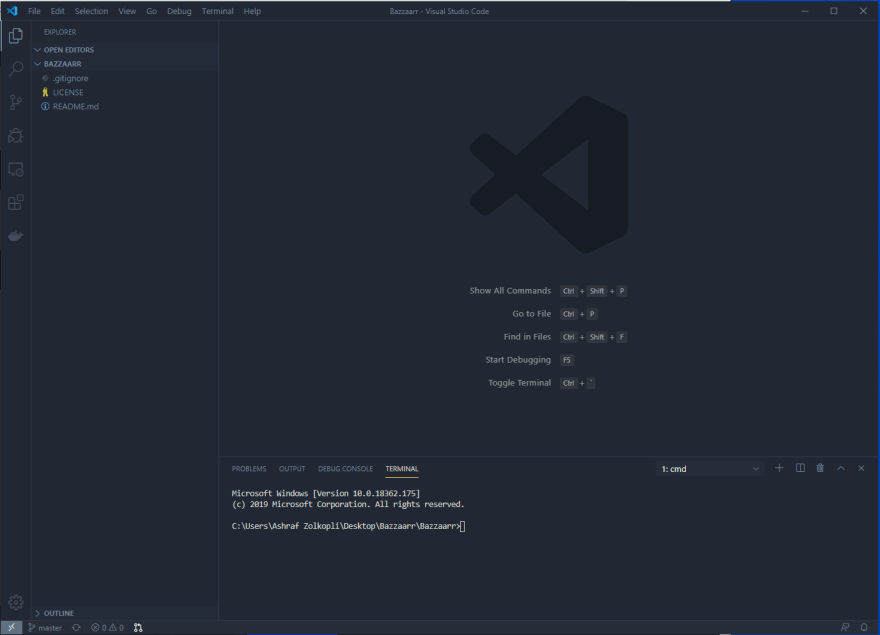
Task: Click the synchronize changes icon
Action: [x=76, y=628]
